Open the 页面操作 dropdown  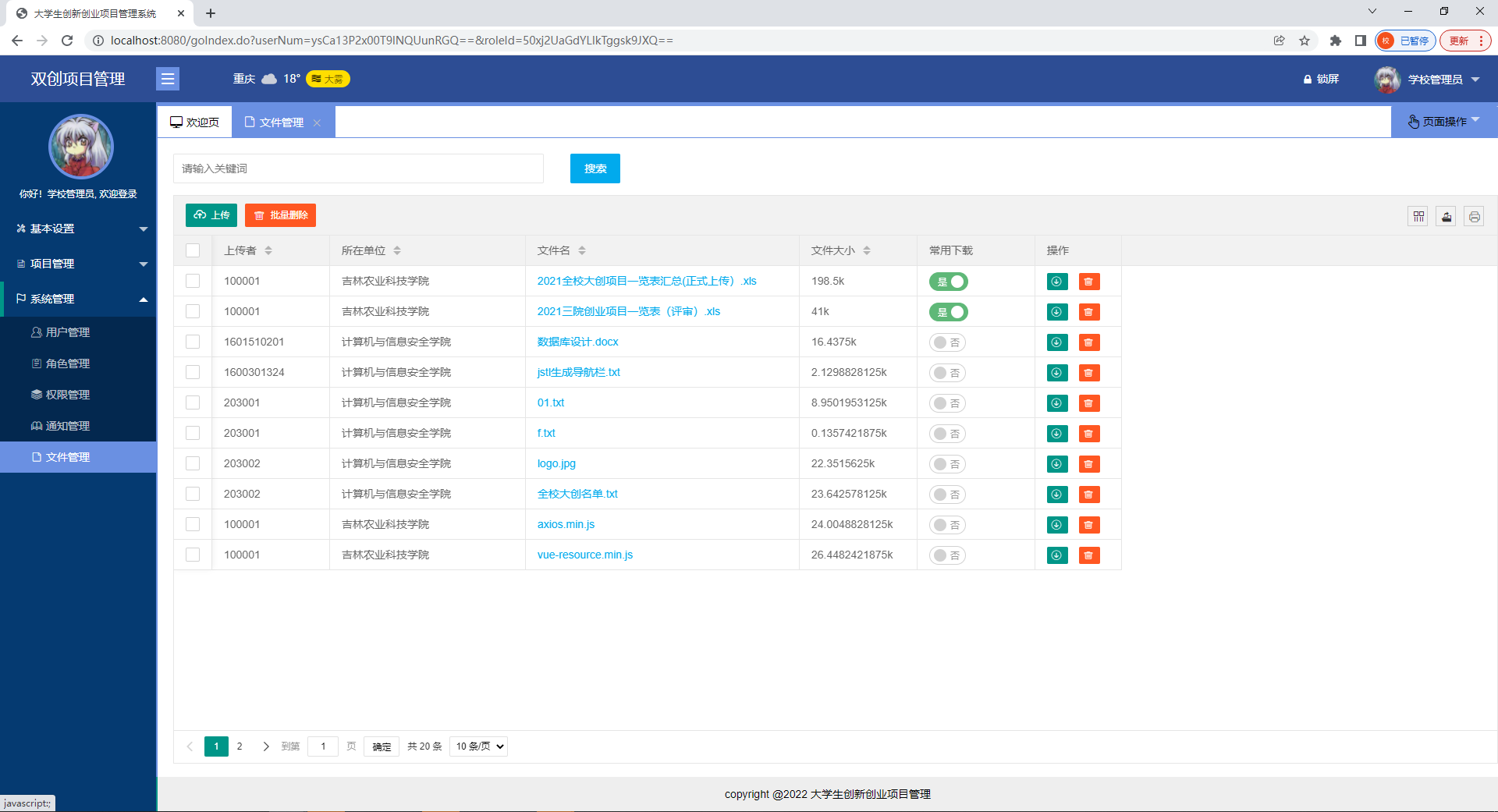(1443, 122)
